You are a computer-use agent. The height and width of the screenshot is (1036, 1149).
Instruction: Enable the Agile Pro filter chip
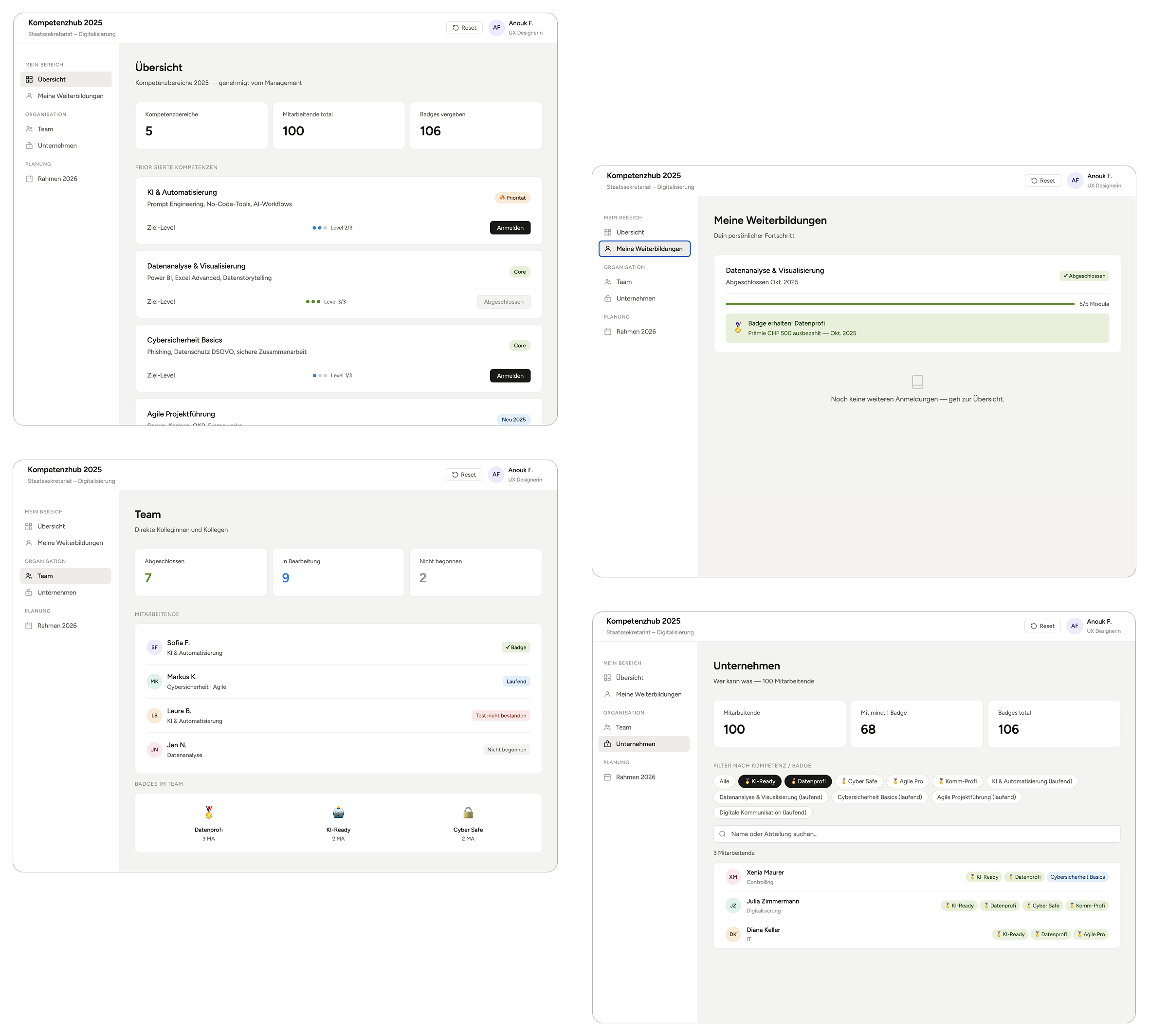point(908,781)
